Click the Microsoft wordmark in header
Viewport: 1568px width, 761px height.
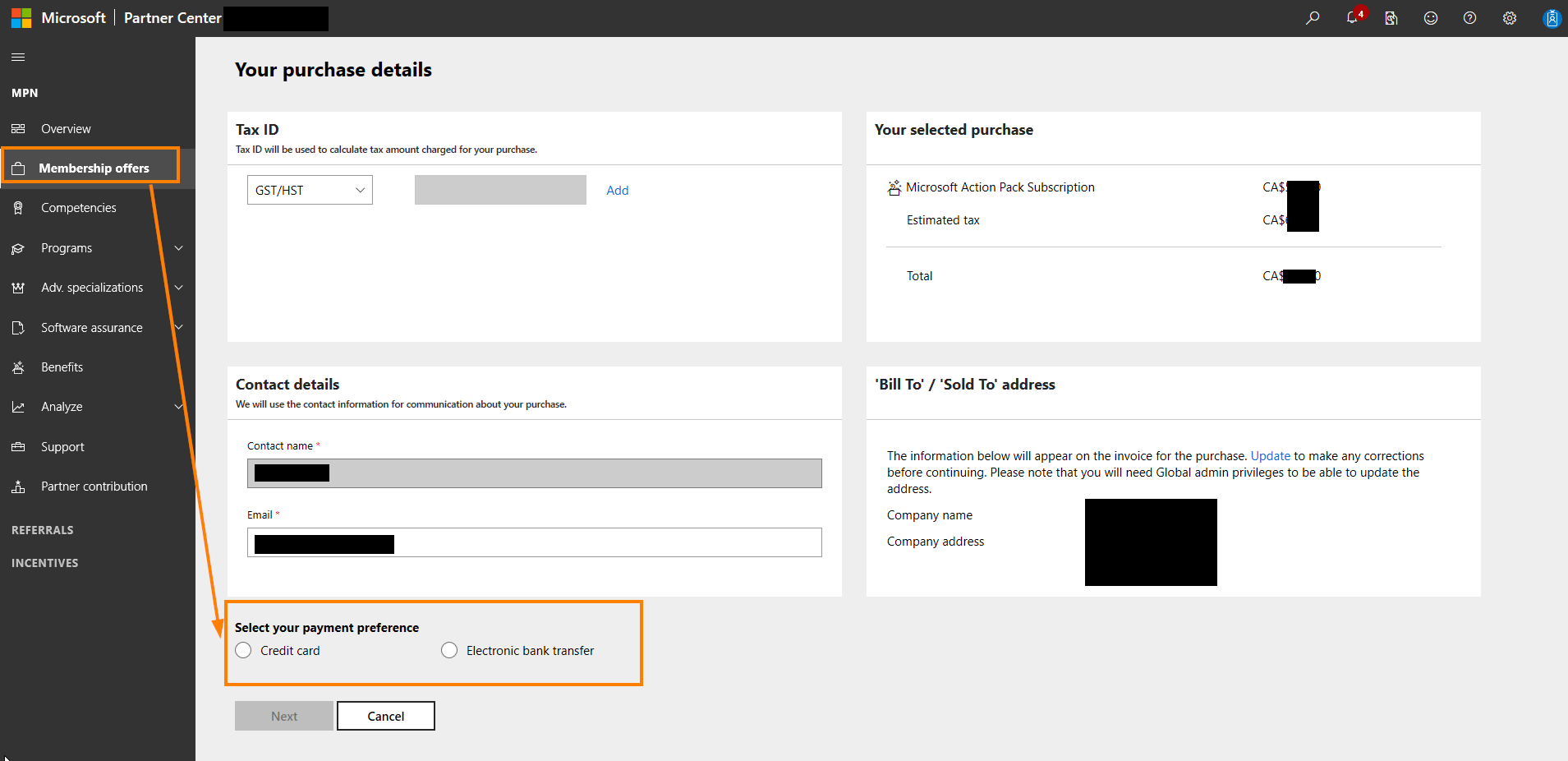point(74,18)
